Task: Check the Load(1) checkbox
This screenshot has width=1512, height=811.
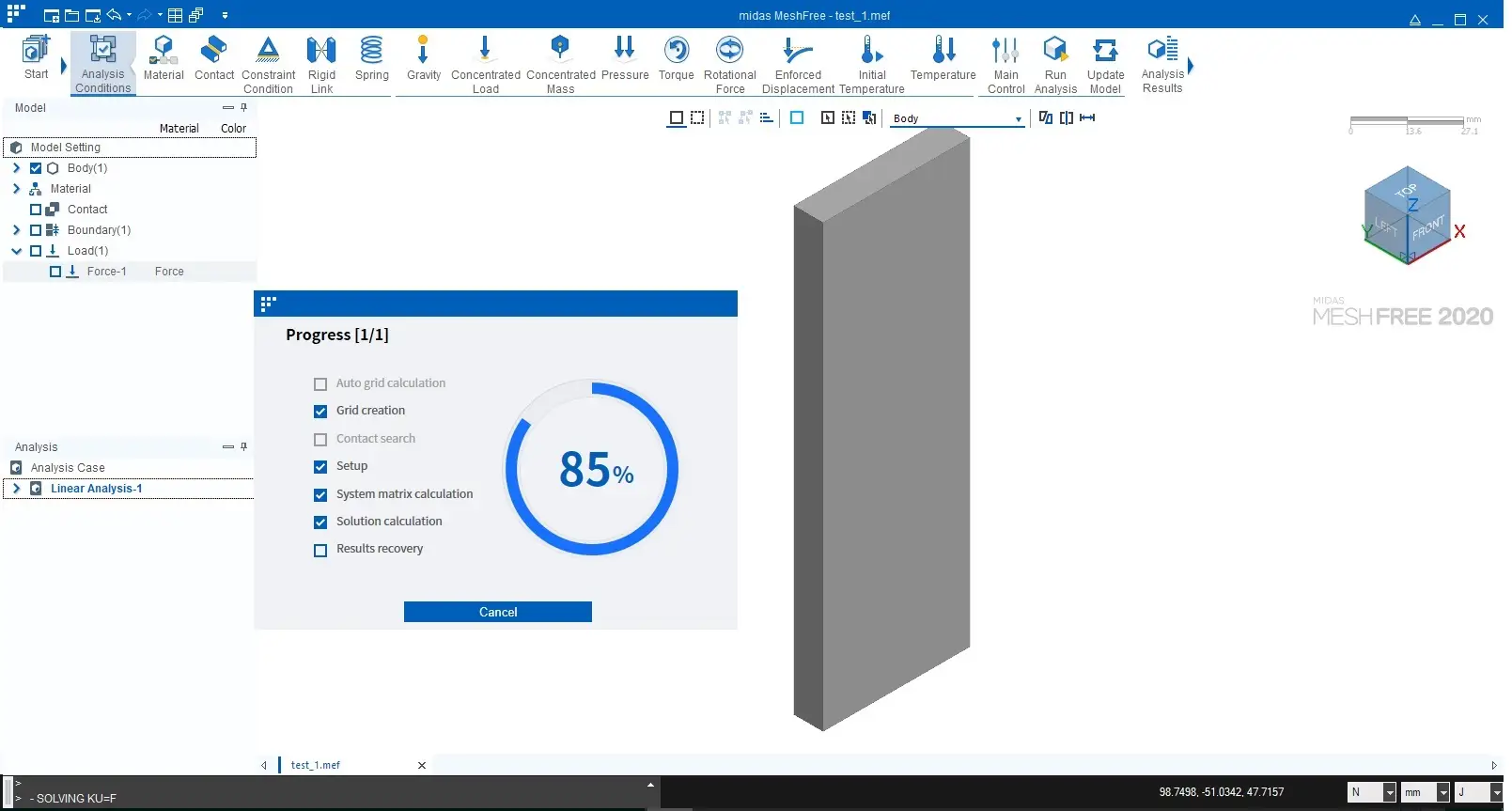Action: 36,251
